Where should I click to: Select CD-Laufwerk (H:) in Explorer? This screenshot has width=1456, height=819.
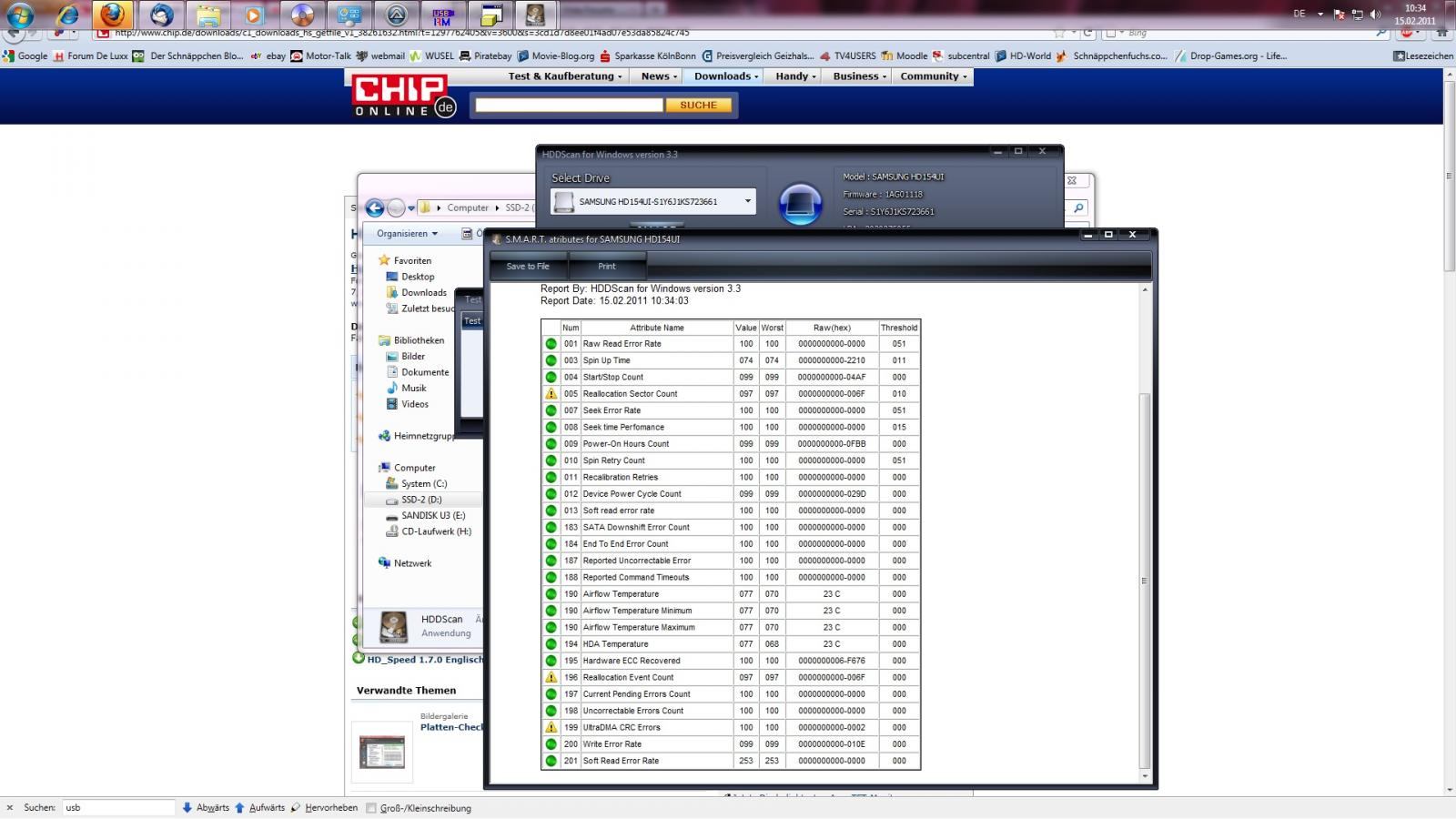429,531
